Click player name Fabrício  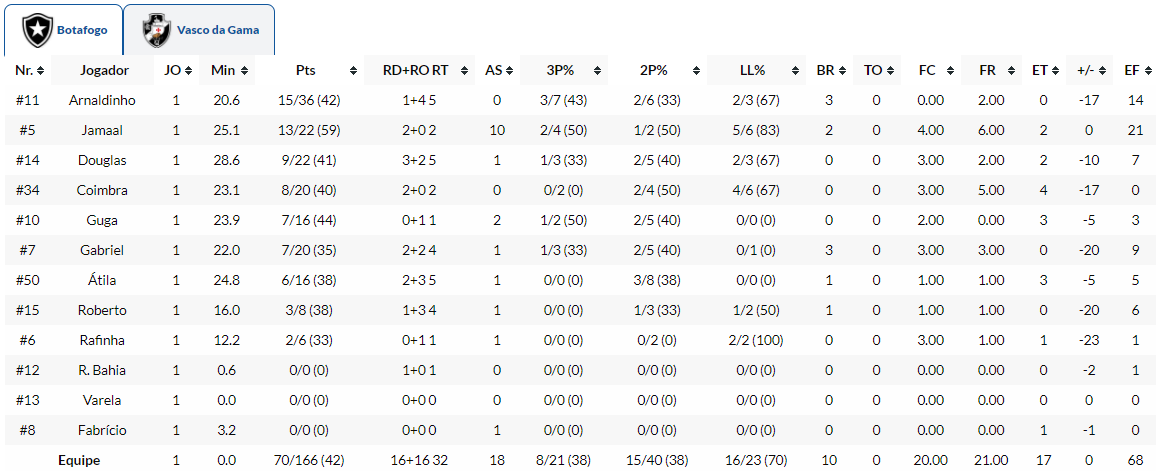point(102,430)
